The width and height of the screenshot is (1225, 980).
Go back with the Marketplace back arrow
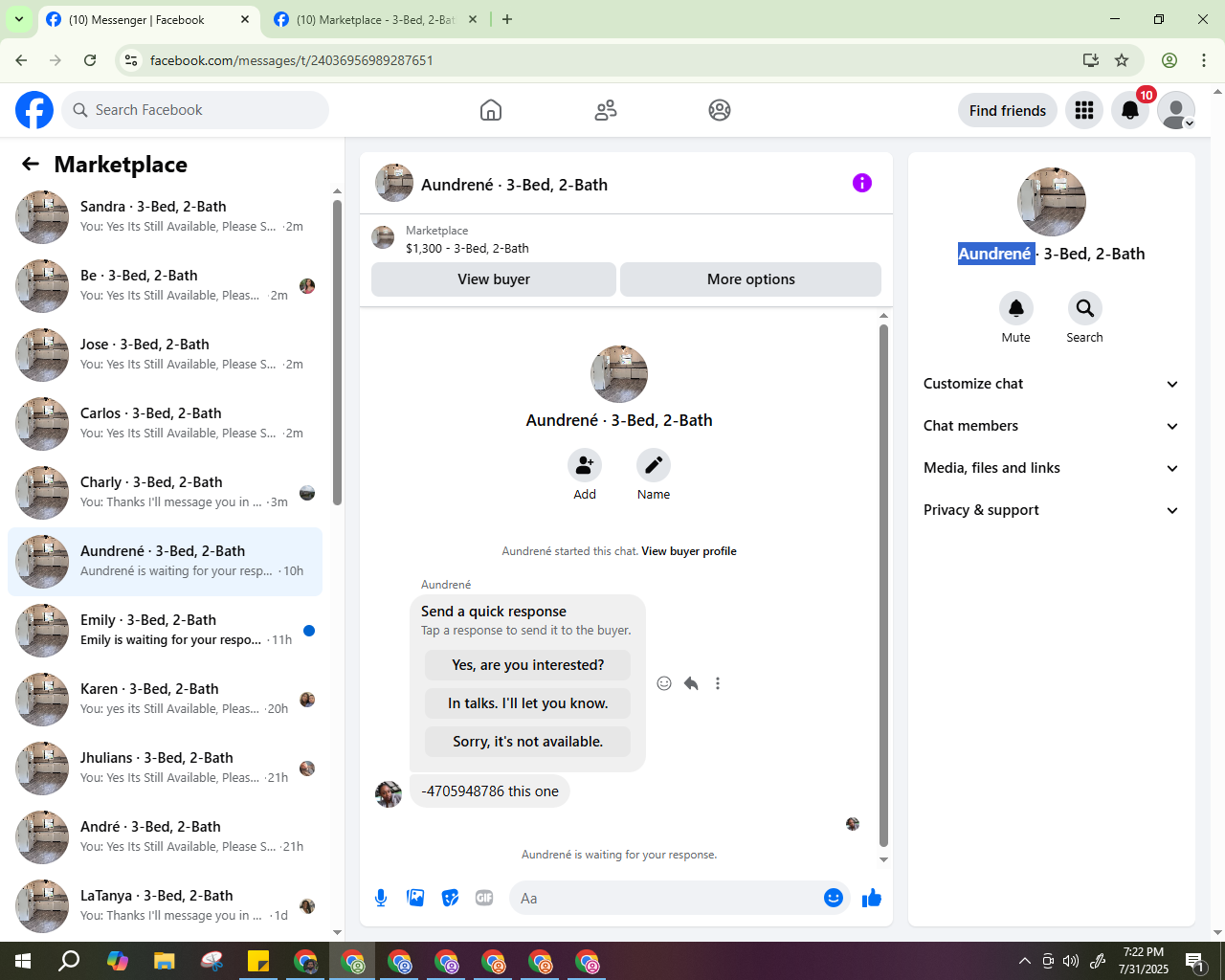[31, 164]
